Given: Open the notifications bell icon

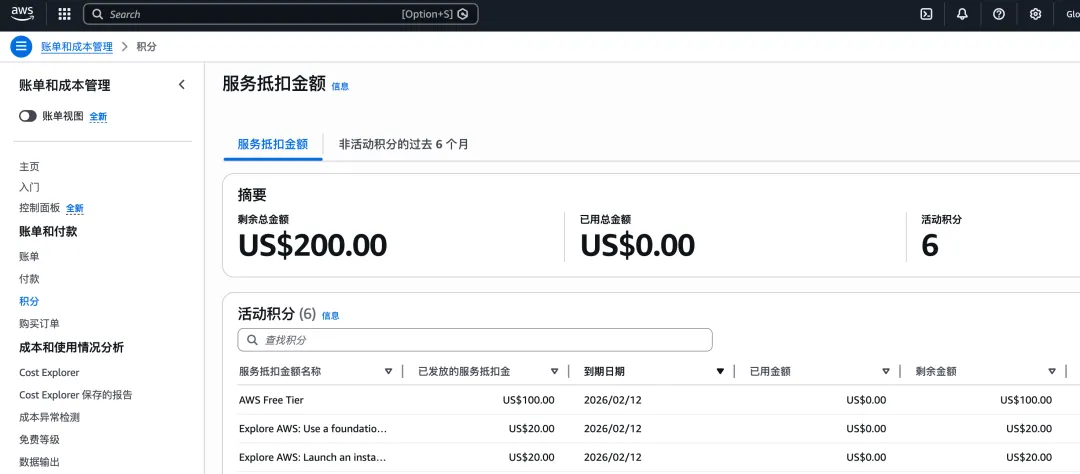Looking at the screenshot, I should click(x=962, y=14).
